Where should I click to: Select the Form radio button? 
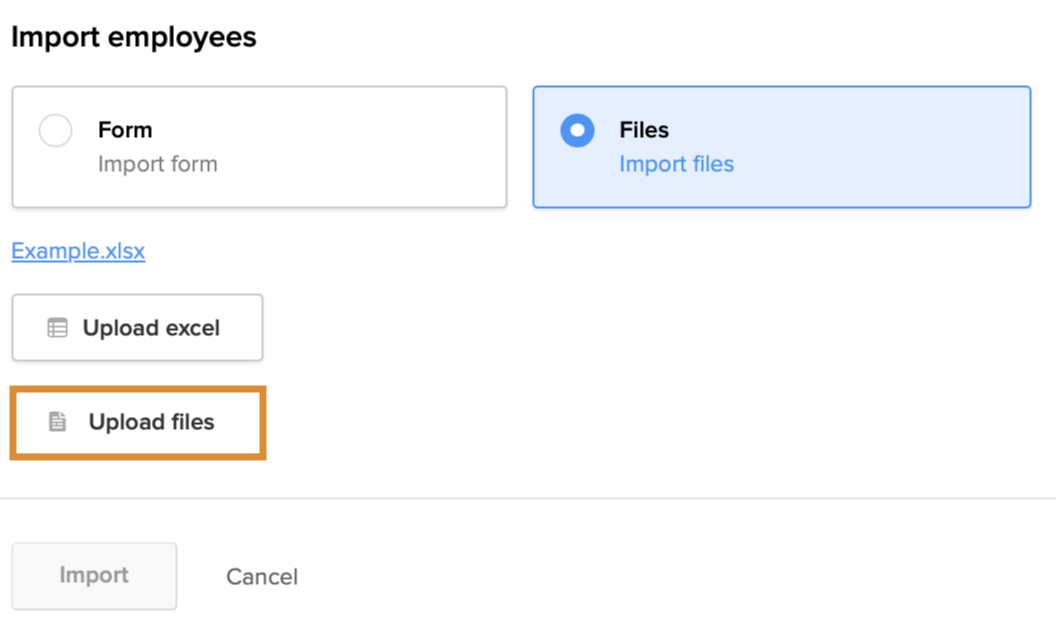click(x=55, y=131)
